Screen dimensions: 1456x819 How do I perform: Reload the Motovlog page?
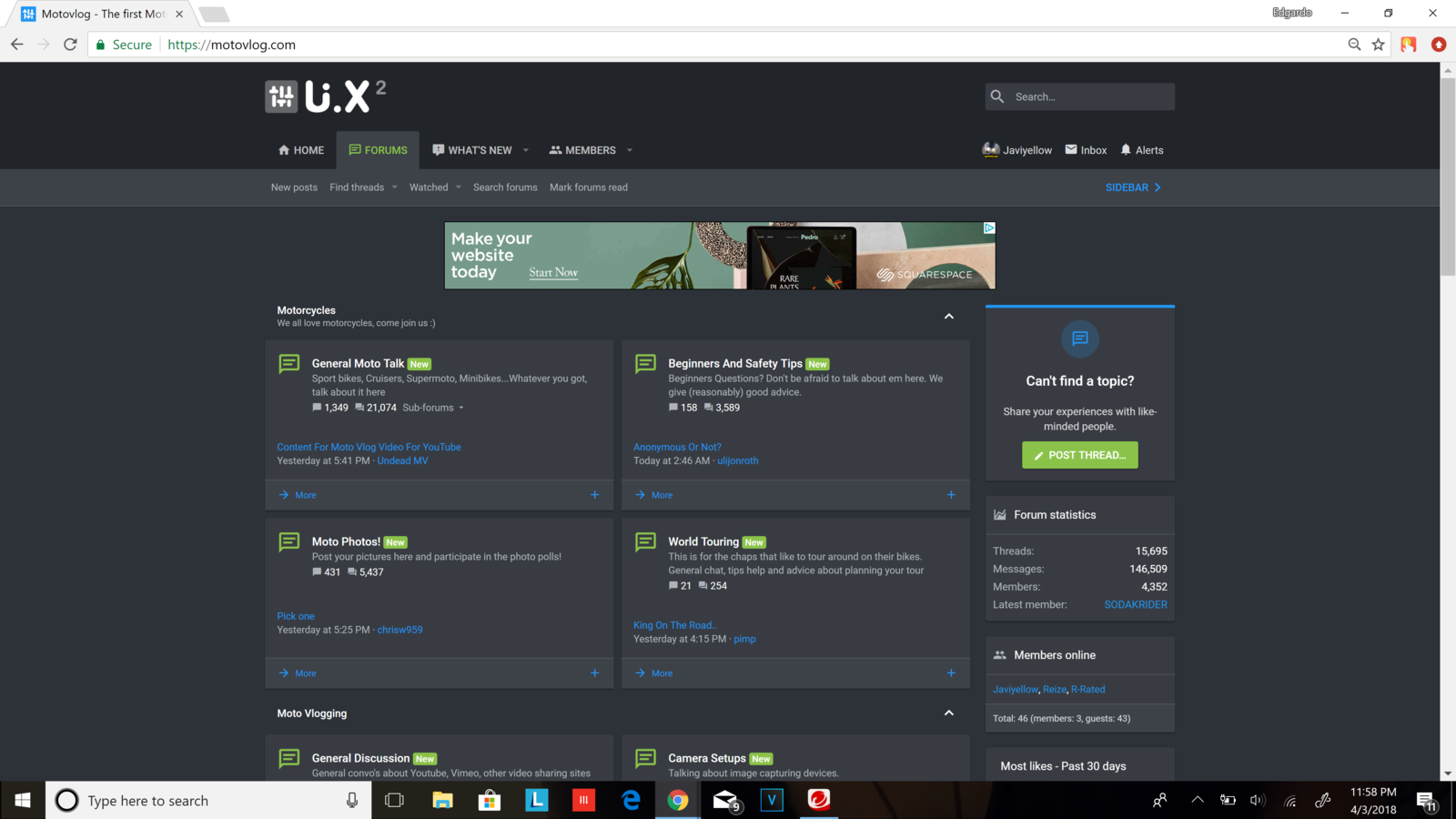pyautogui.click(x=70, y=45)
